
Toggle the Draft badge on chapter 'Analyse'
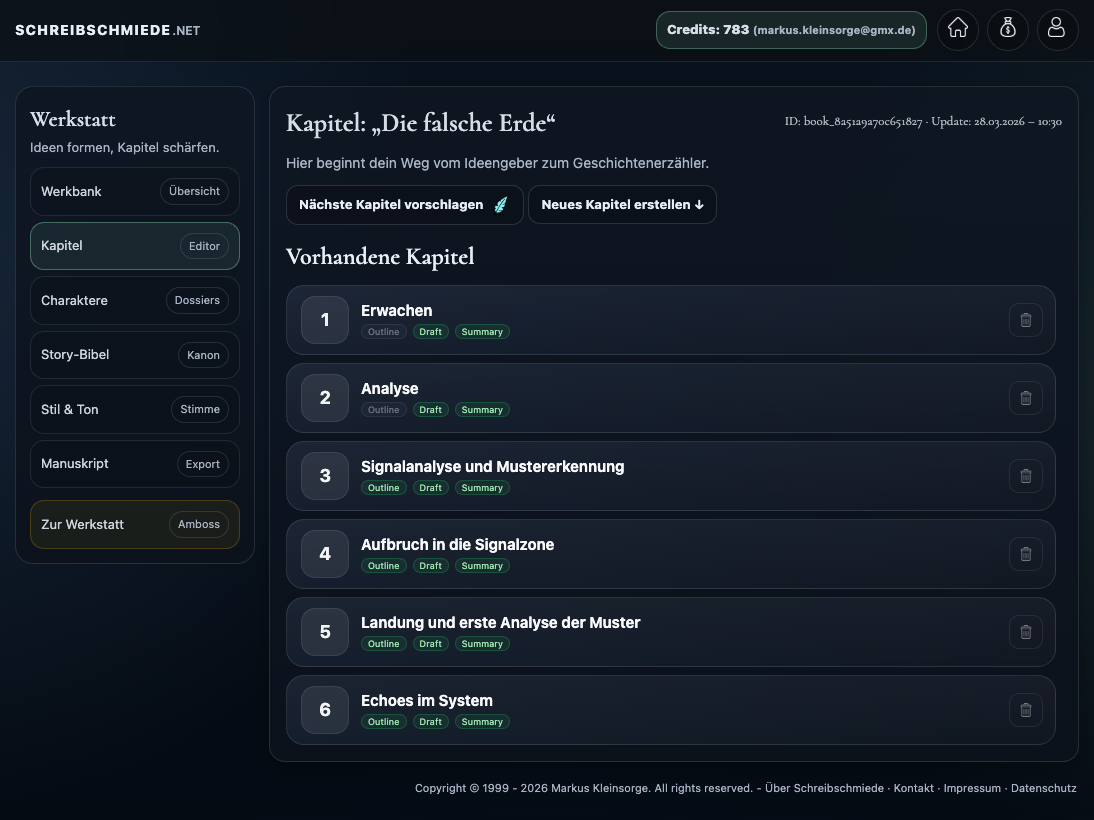[x=430, y=409]
